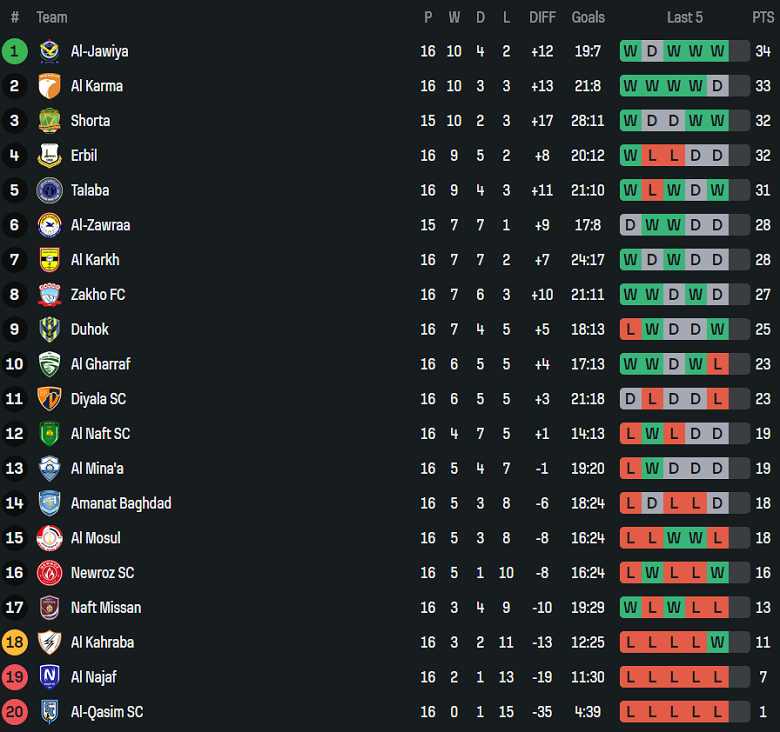This screenshot has height=732, width=780.
Task: Click the Al-Jawiya club crest icon
Action: 49,51
